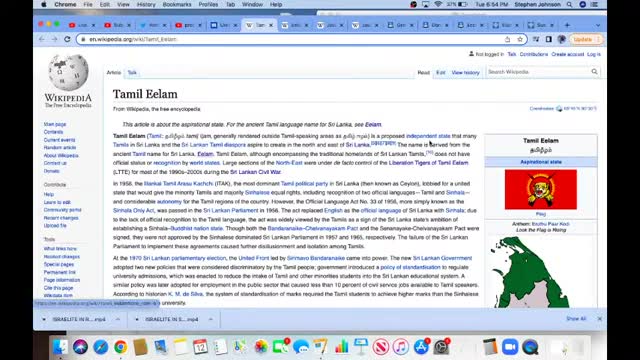640x360 pixels.
Task: Open Safari from the dock
Action: (x=100, y=347)
